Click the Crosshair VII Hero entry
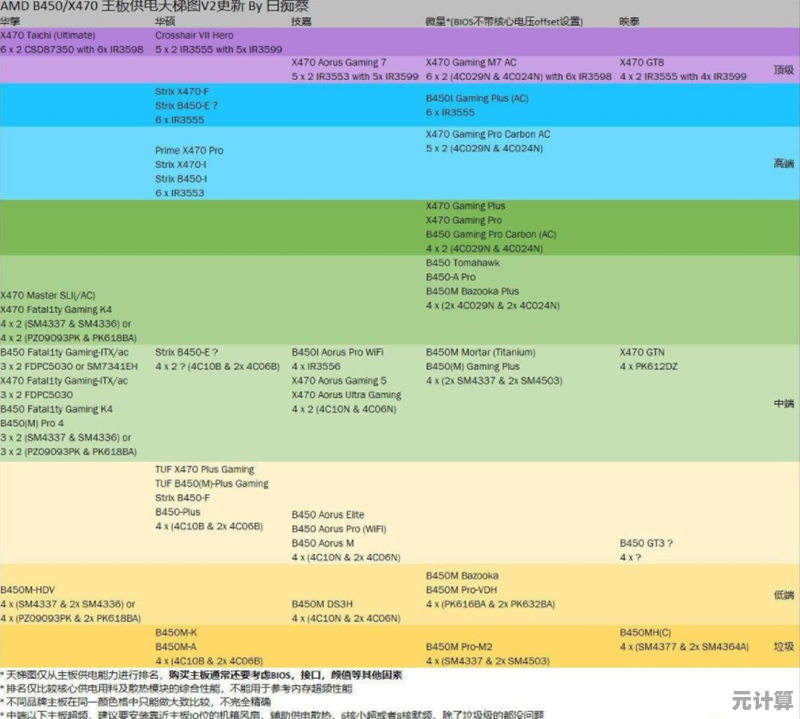800x719 pixels. (x=194, y=35)
